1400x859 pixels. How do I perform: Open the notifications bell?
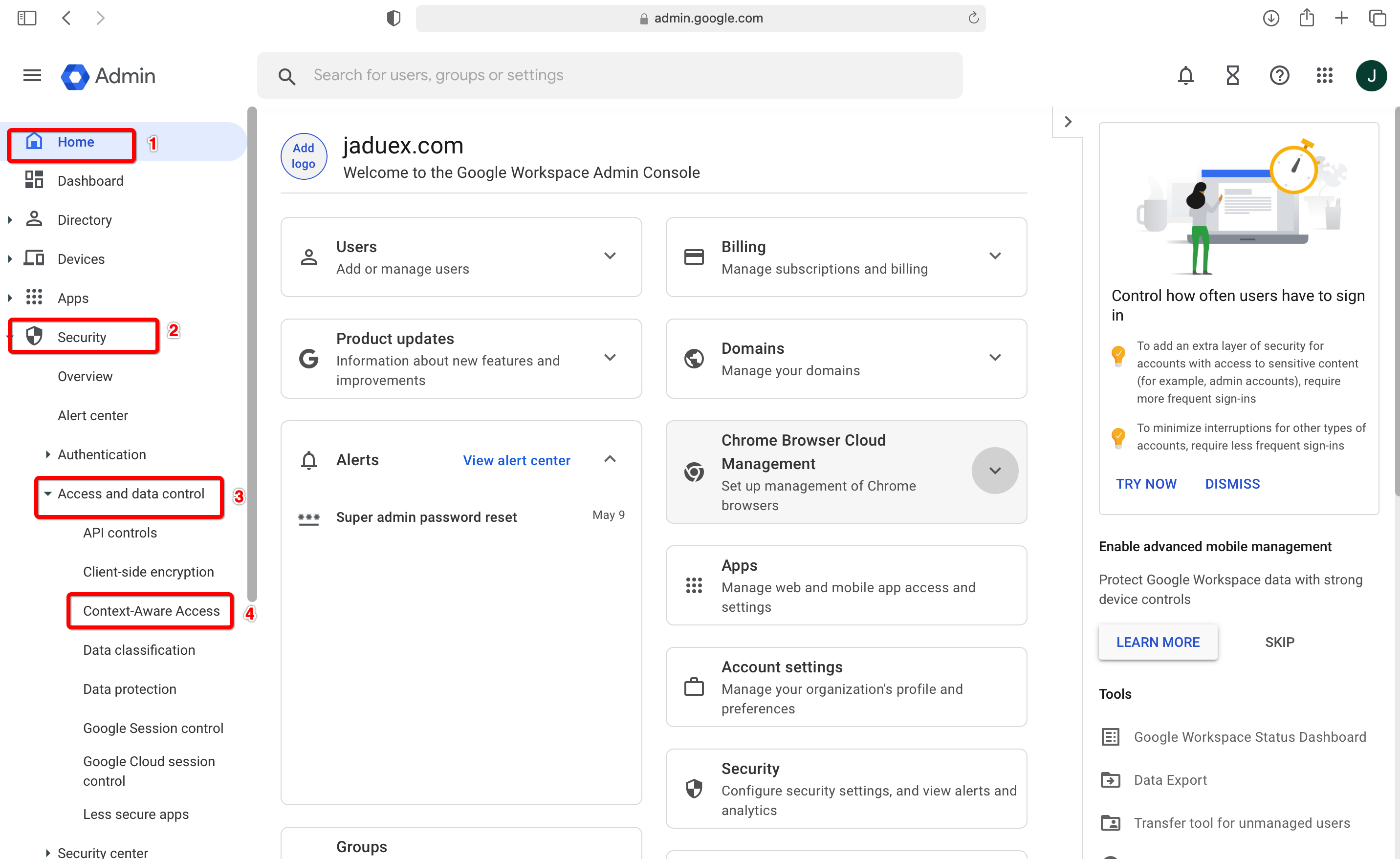tap(1185, 75)
